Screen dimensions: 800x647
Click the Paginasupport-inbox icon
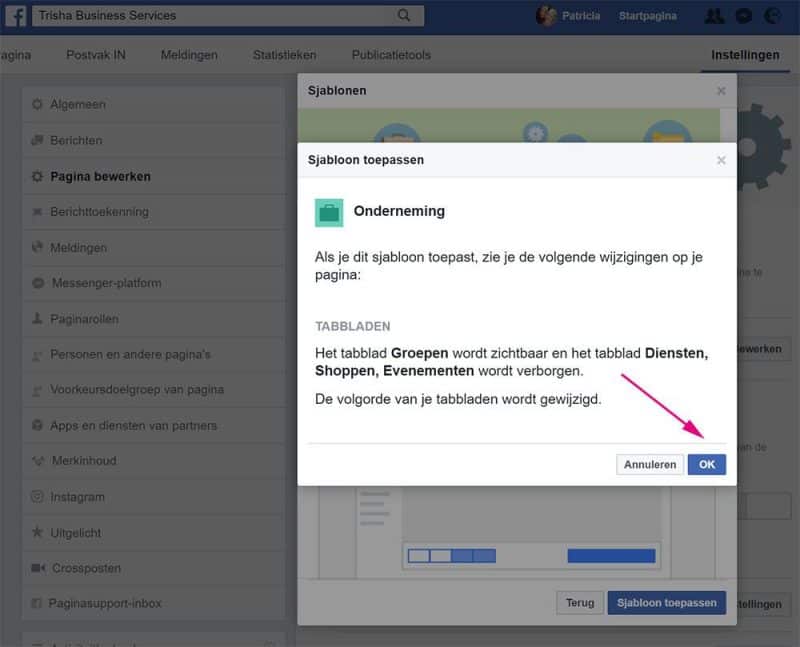tap(36, 603)
